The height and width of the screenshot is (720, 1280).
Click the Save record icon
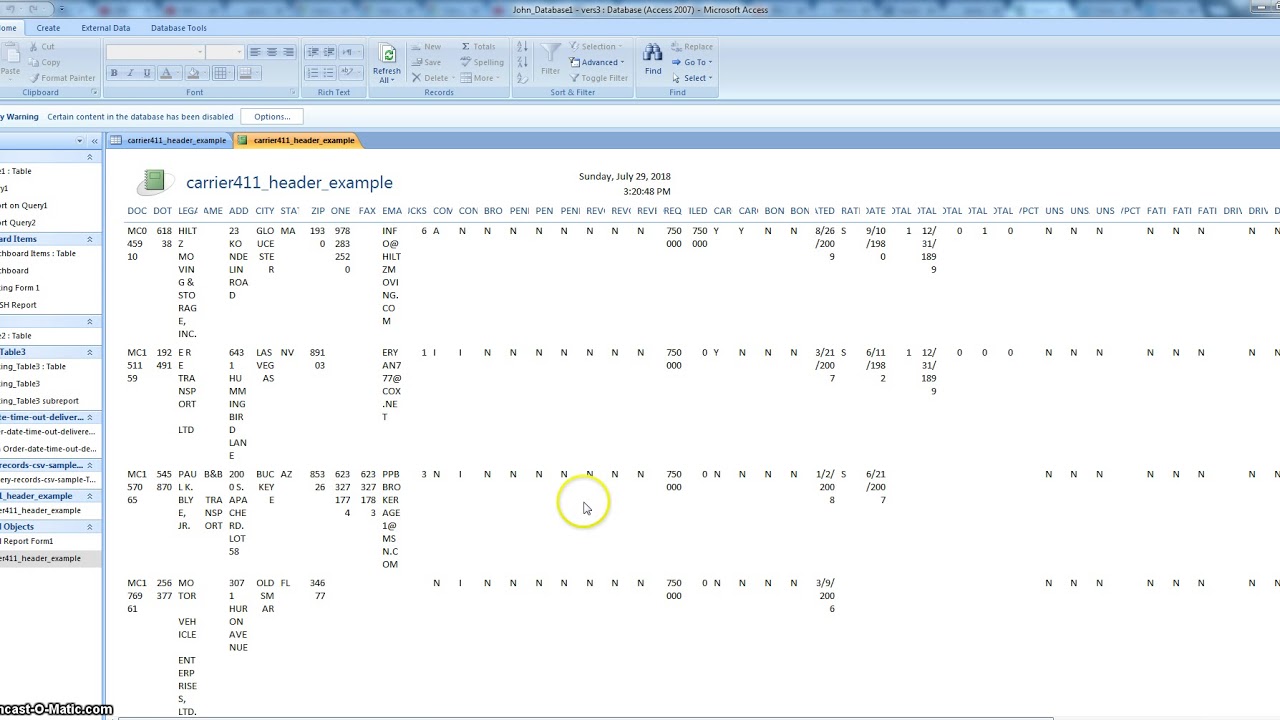pos(416,62)
